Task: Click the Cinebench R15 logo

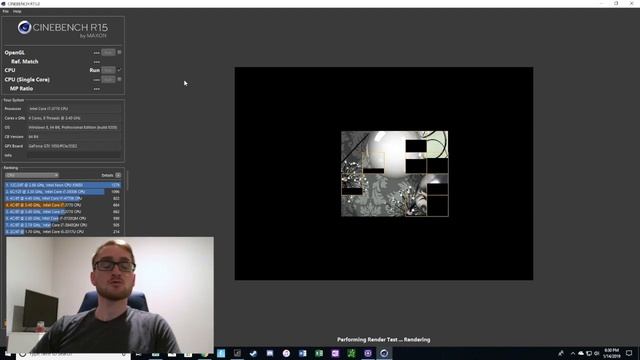Action: pyautogui.click(x=63, y=29)
